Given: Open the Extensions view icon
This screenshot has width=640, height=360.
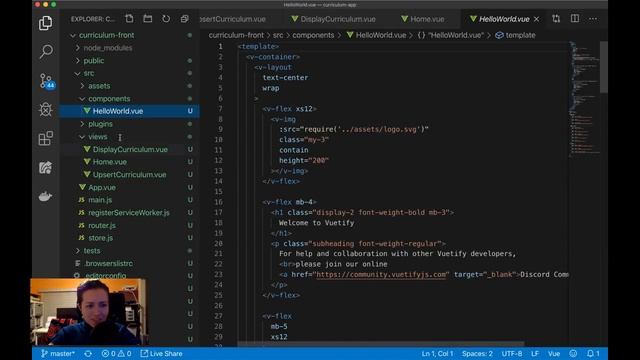Looking at the screenshot, I should pyautogui.click(x=45, y=138).
